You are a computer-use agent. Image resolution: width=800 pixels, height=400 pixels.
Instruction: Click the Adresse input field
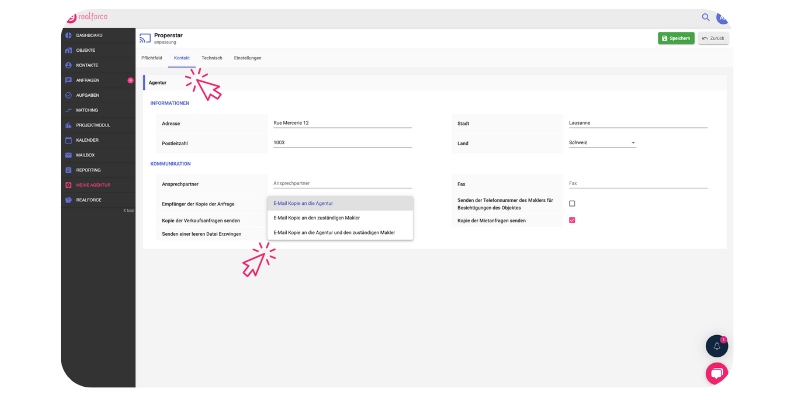[x=342, y=123]
